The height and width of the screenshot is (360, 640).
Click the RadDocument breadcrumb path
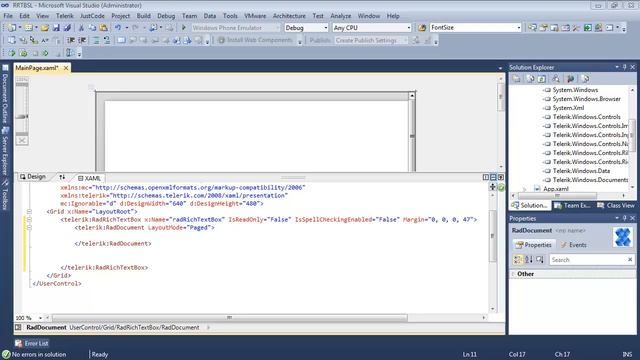click(x=134, y=327)
